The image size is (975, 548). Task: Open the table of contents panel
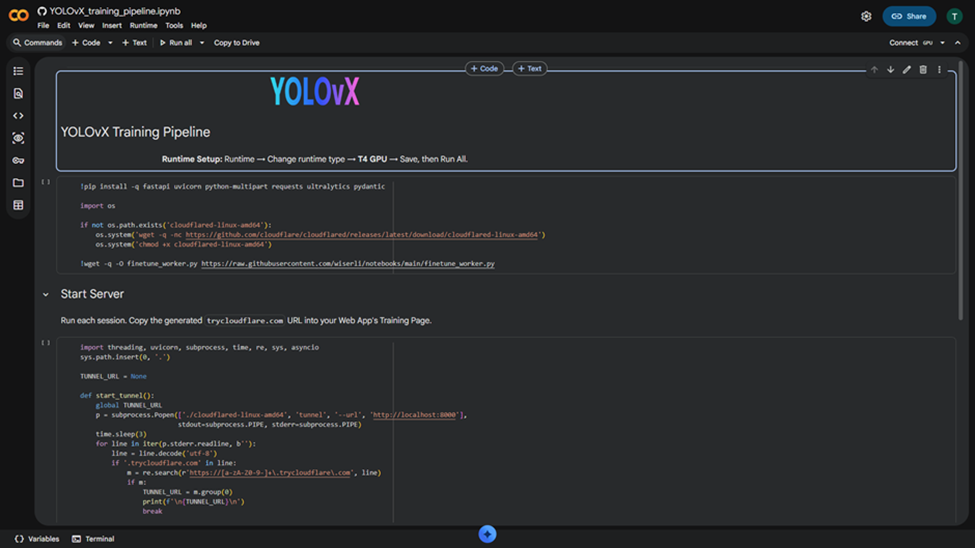(x=18, y=71)
